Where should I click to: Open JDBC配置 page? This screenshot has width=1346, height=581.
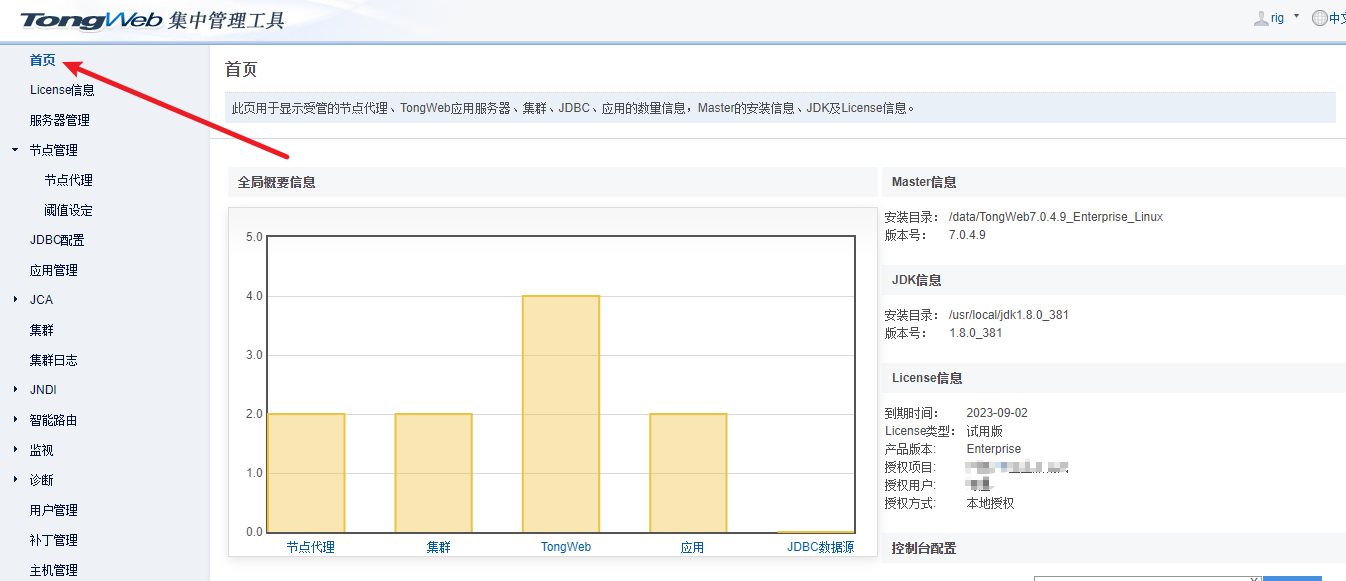coord(57,240)
